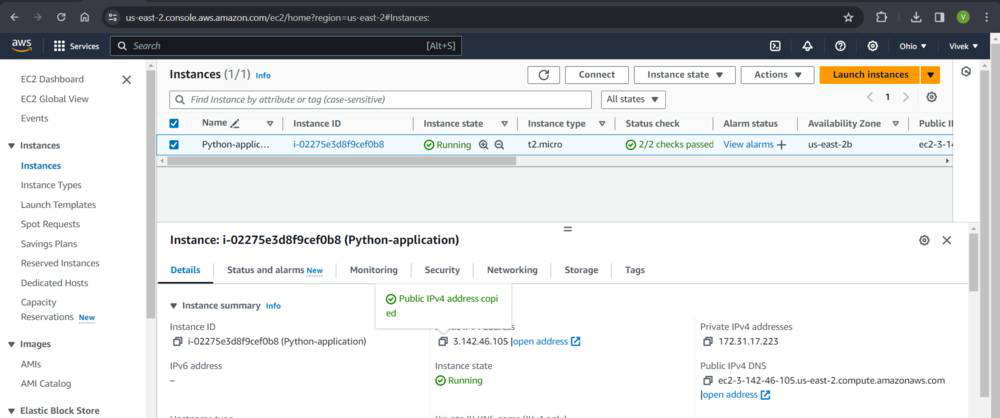Add alarm with the plus icon

pyautogui.click(x=782, y=145)
